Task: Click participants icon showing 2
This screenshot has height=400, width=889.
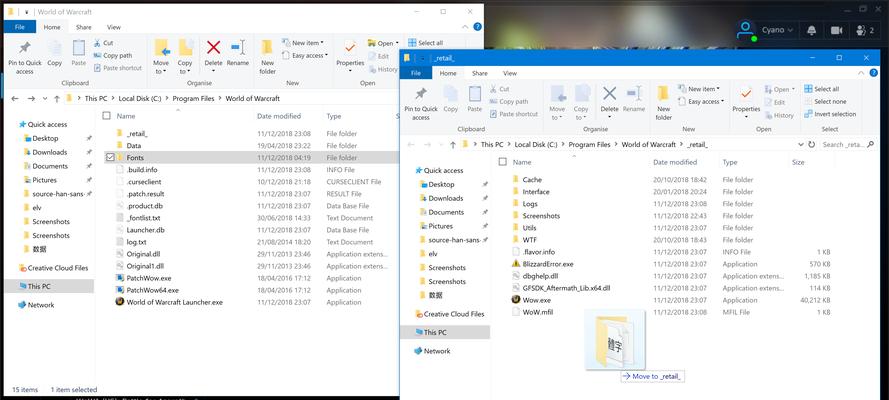Action: point(865,30)
